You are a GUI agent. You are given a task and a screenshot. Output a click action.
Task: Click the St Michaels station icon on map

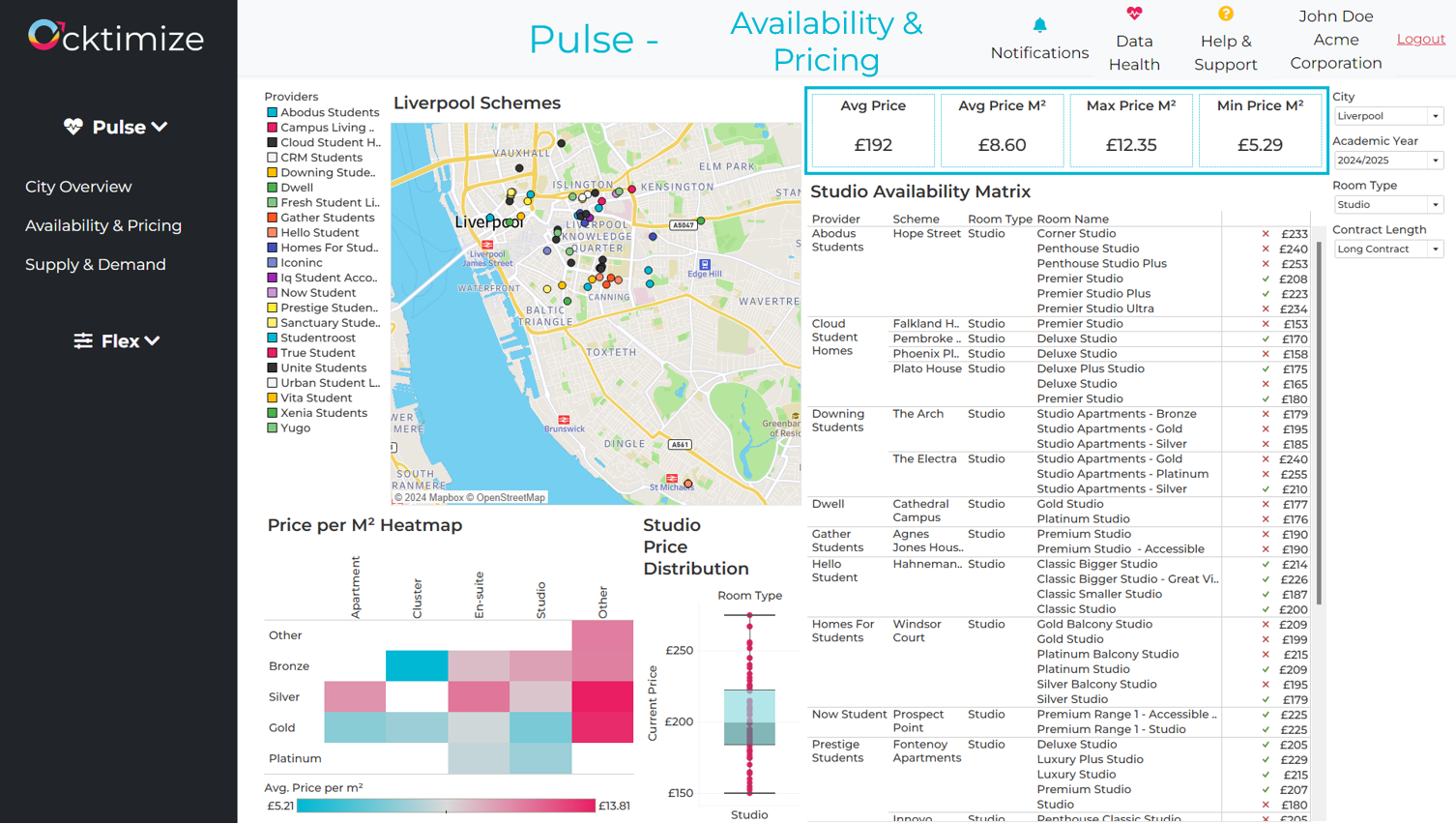671,478
